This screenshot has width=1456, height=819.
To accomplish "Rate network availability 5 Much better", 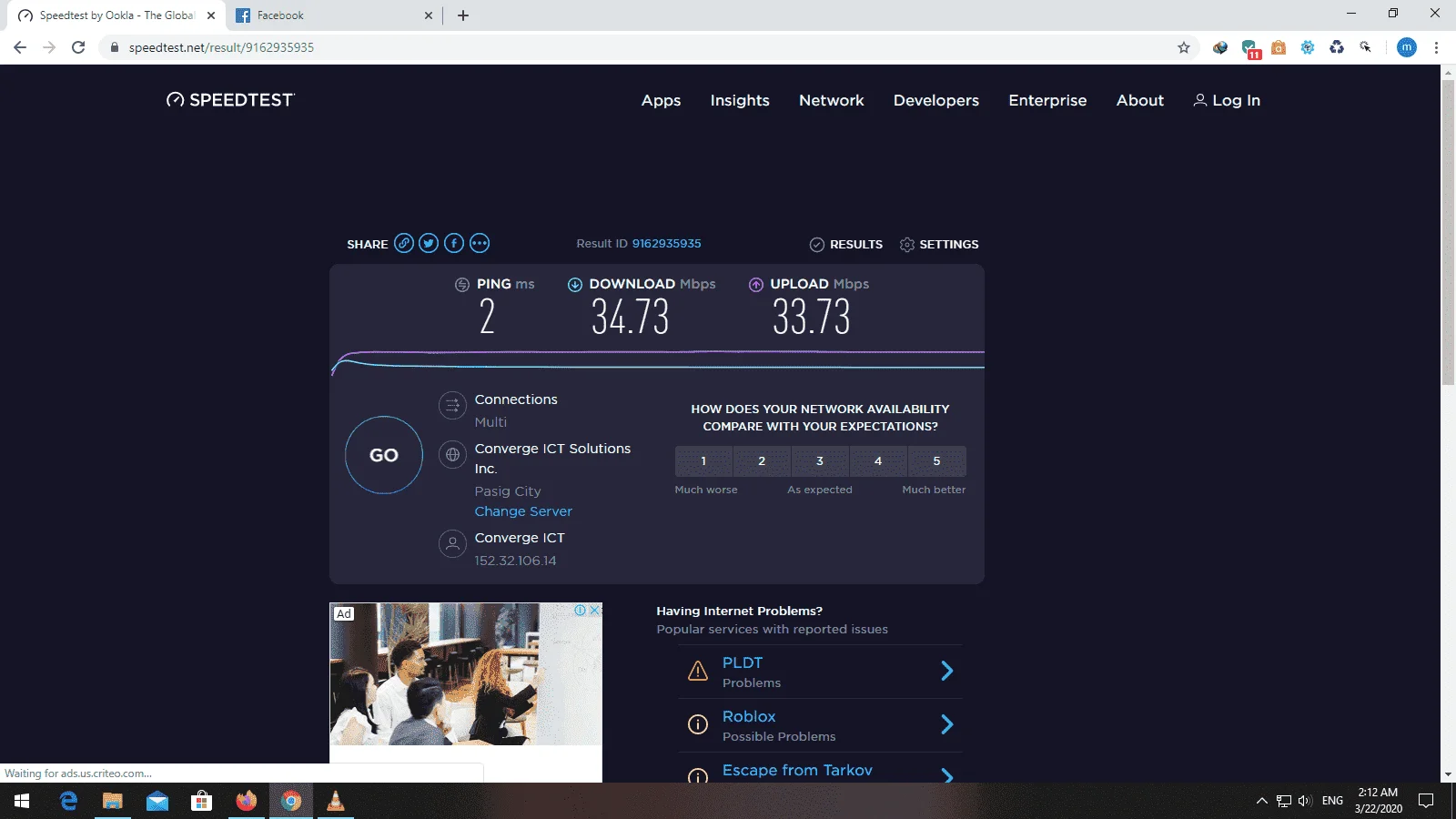I will 936,461.
